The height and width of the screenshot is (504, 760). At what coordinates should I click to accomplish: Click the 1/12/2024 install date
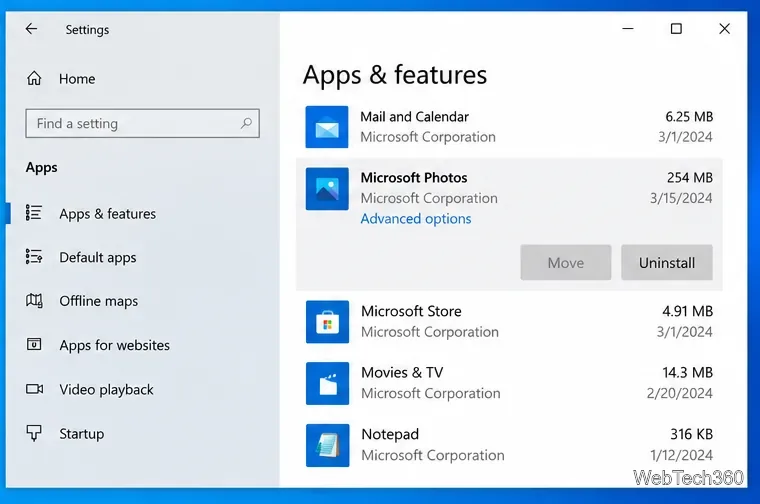click(681, 455)
